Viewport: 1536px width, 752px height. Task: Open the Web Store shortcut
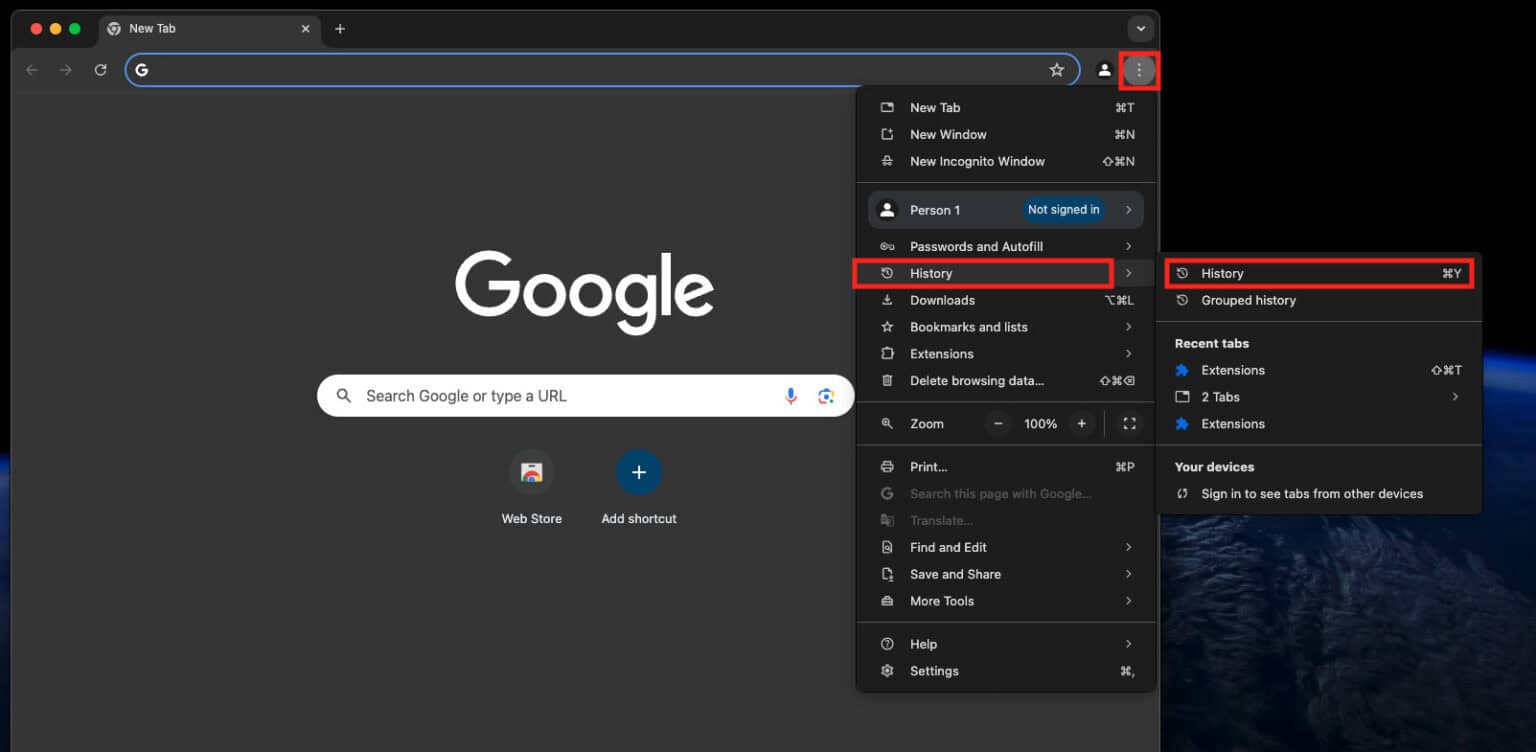click(x=531, y=472)
